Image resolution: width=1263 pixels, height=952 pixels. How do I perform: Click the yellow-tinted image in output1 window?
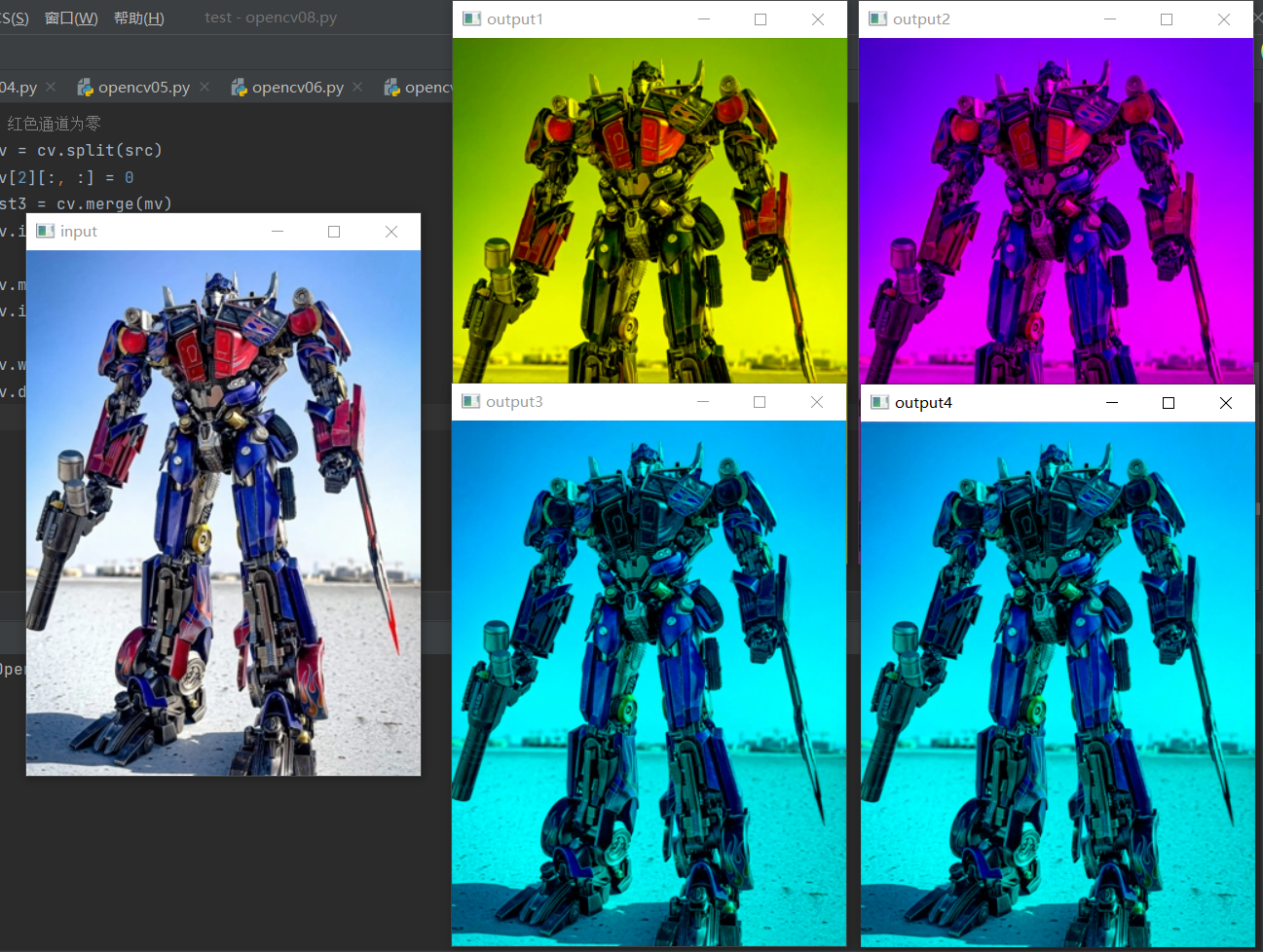650,210
